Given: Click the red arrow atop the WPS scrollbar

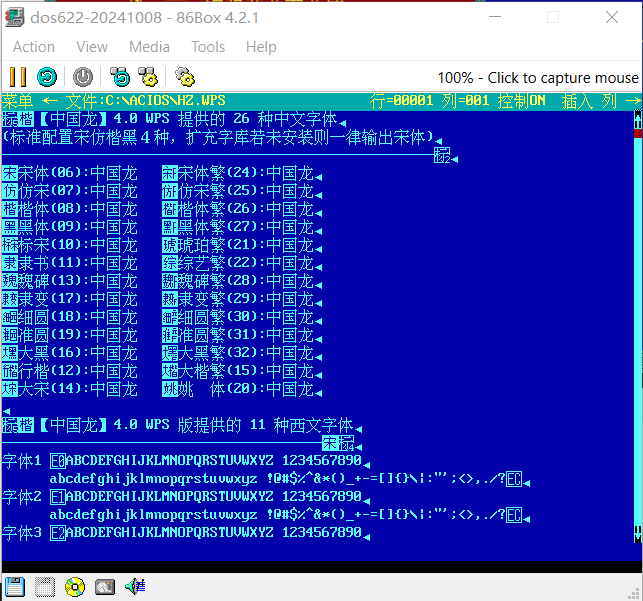Looking at the screenshot, I should [x=638, y=118].
